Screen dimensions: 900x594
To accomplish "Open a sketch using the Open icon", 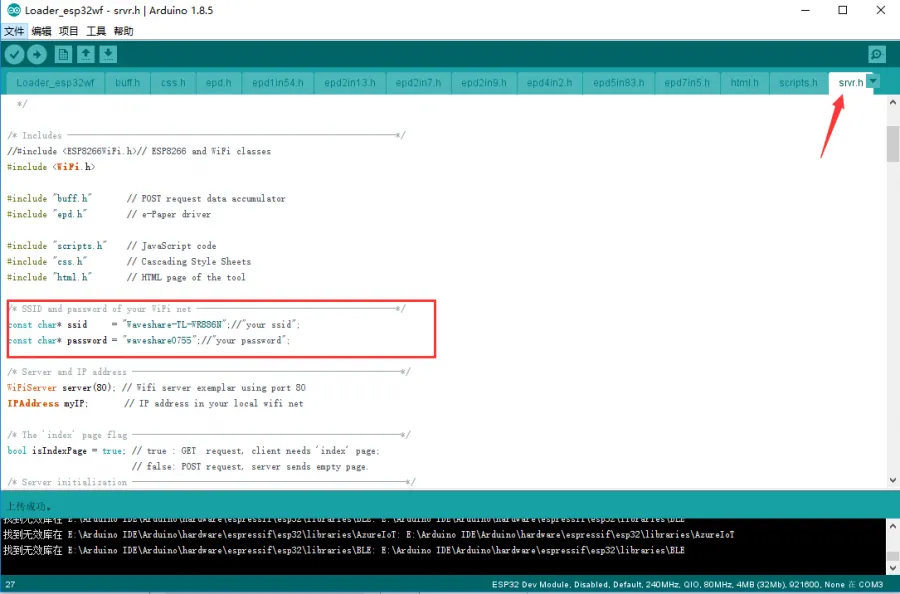I will click(86, 55).
